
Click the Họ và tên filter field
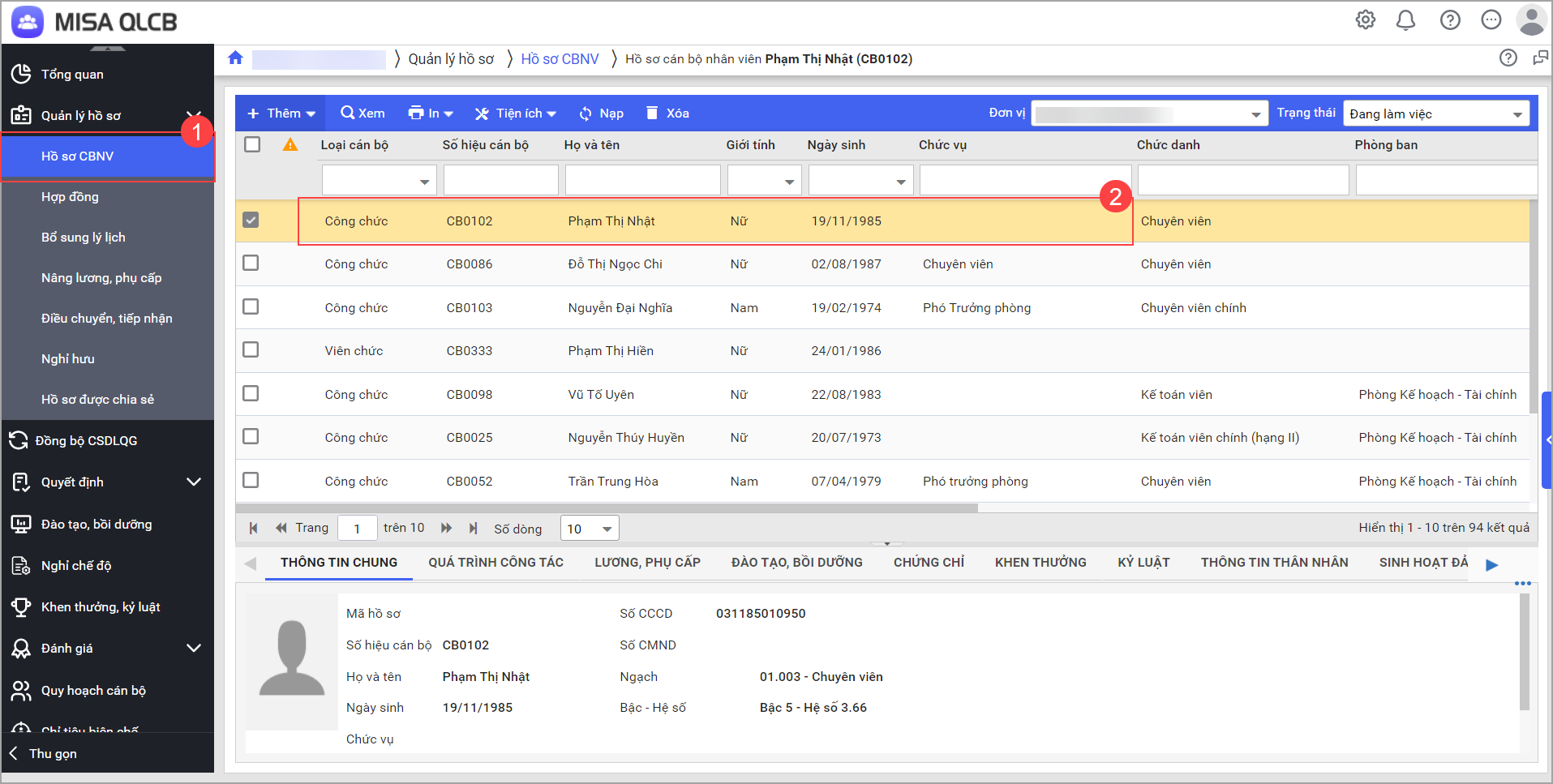pos(642,181)
